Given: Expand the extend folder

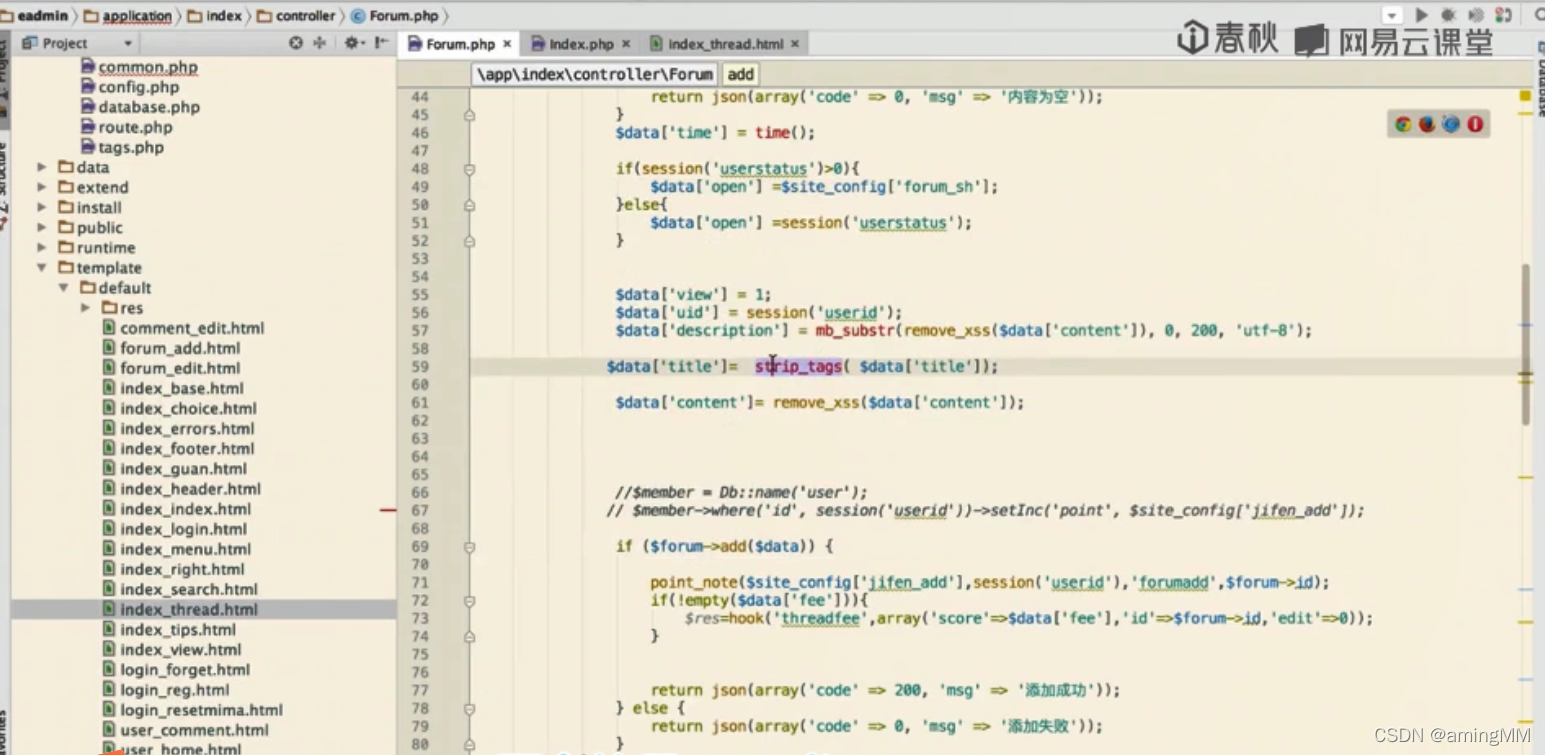Looking at the screenshot, I should 42,187.
